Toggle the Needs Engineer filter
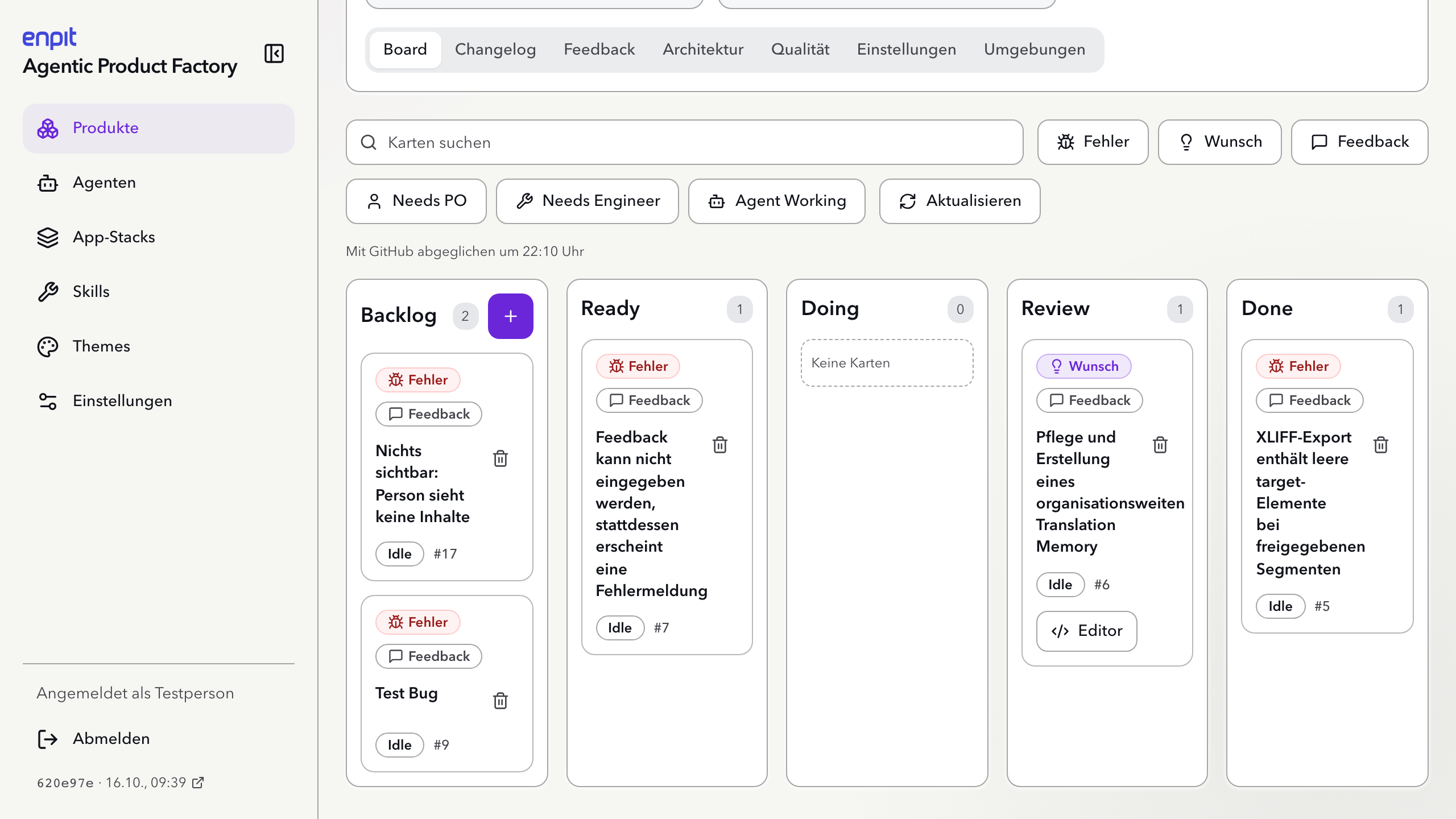1456x819 pixels. 587,201
